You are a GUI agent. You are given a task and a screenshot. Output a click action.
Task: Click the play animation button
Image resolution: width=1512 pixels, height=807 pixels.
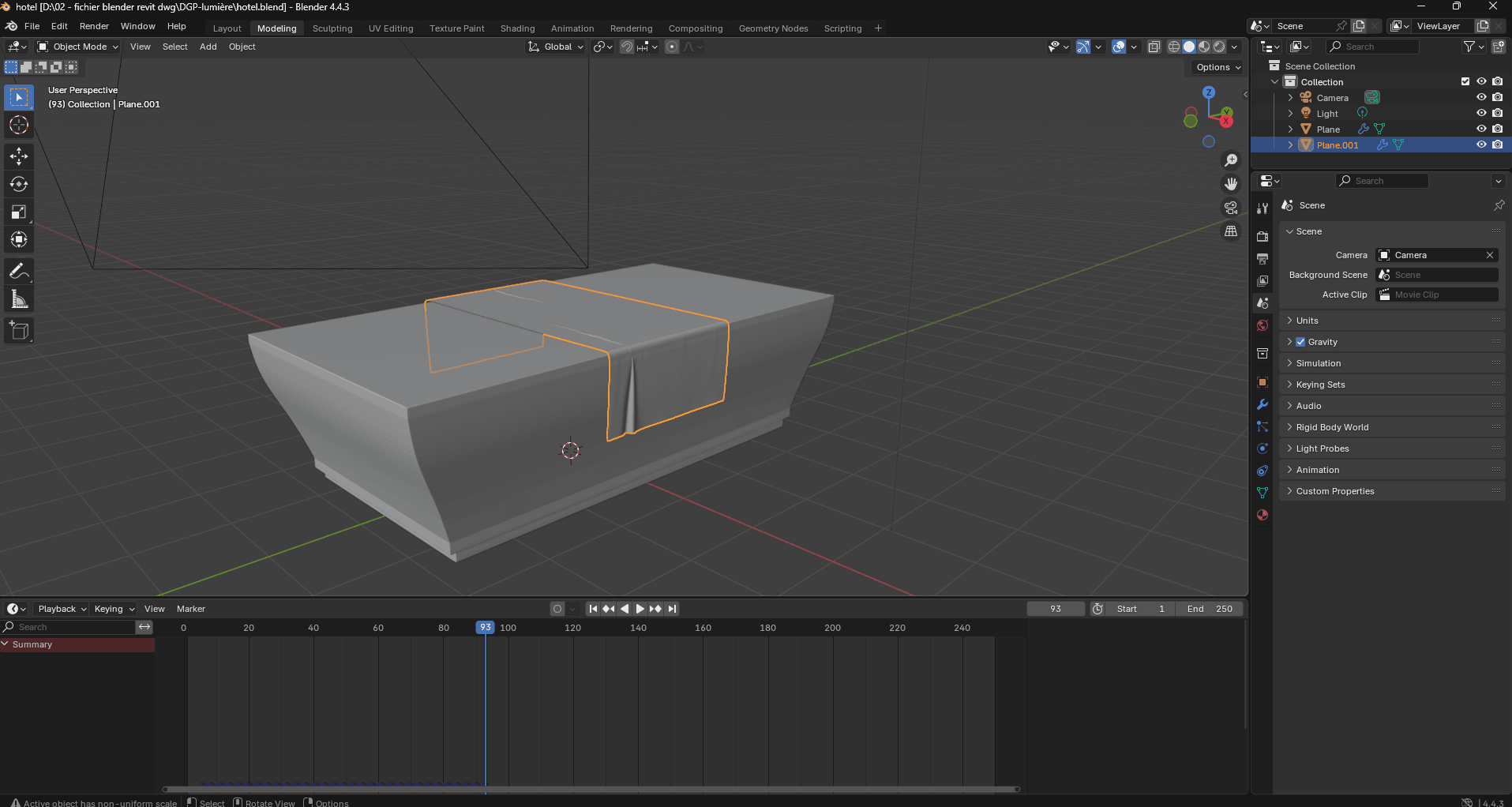640,609
